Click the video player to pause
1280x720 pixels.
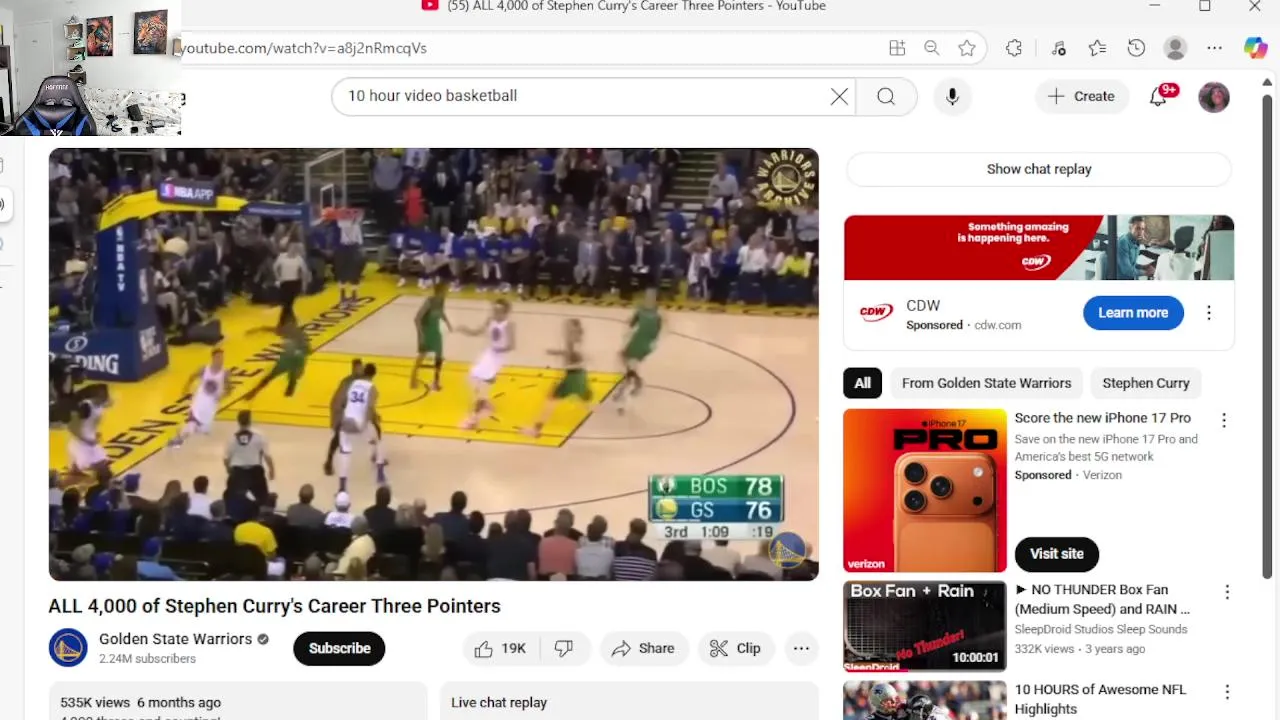pyautogui.click(x=434, y=364)
